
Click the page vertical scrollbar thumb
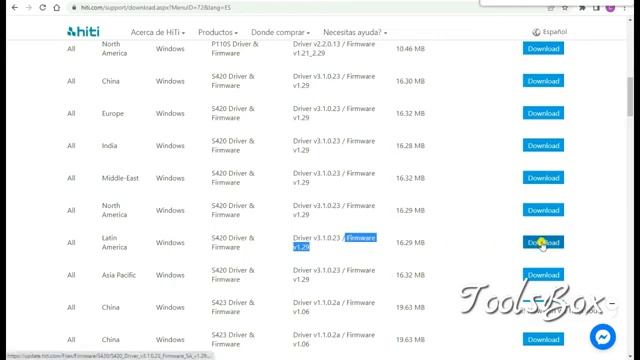[x=631, y=96]
